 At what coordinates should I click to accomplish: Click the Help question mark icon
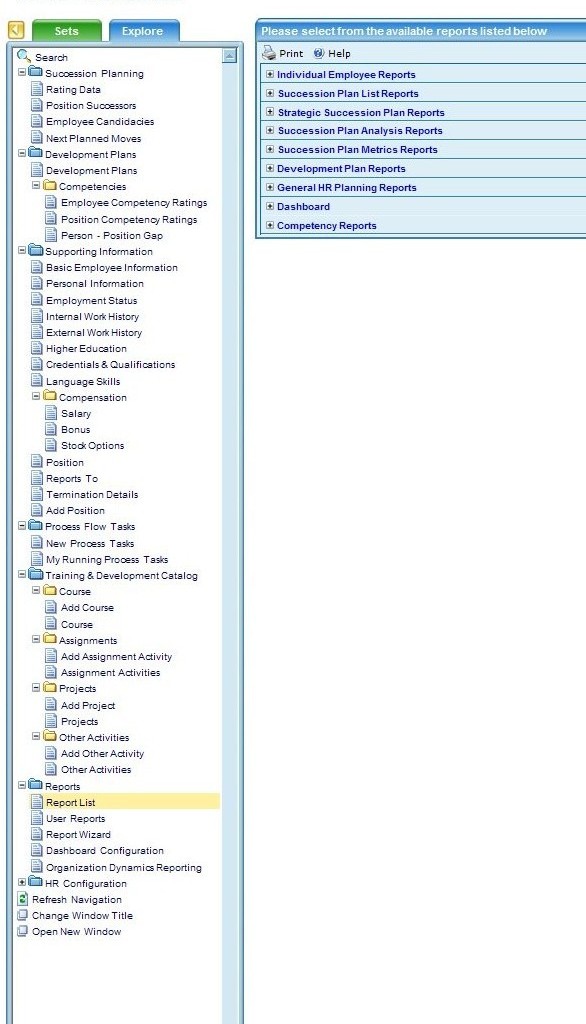319,54
